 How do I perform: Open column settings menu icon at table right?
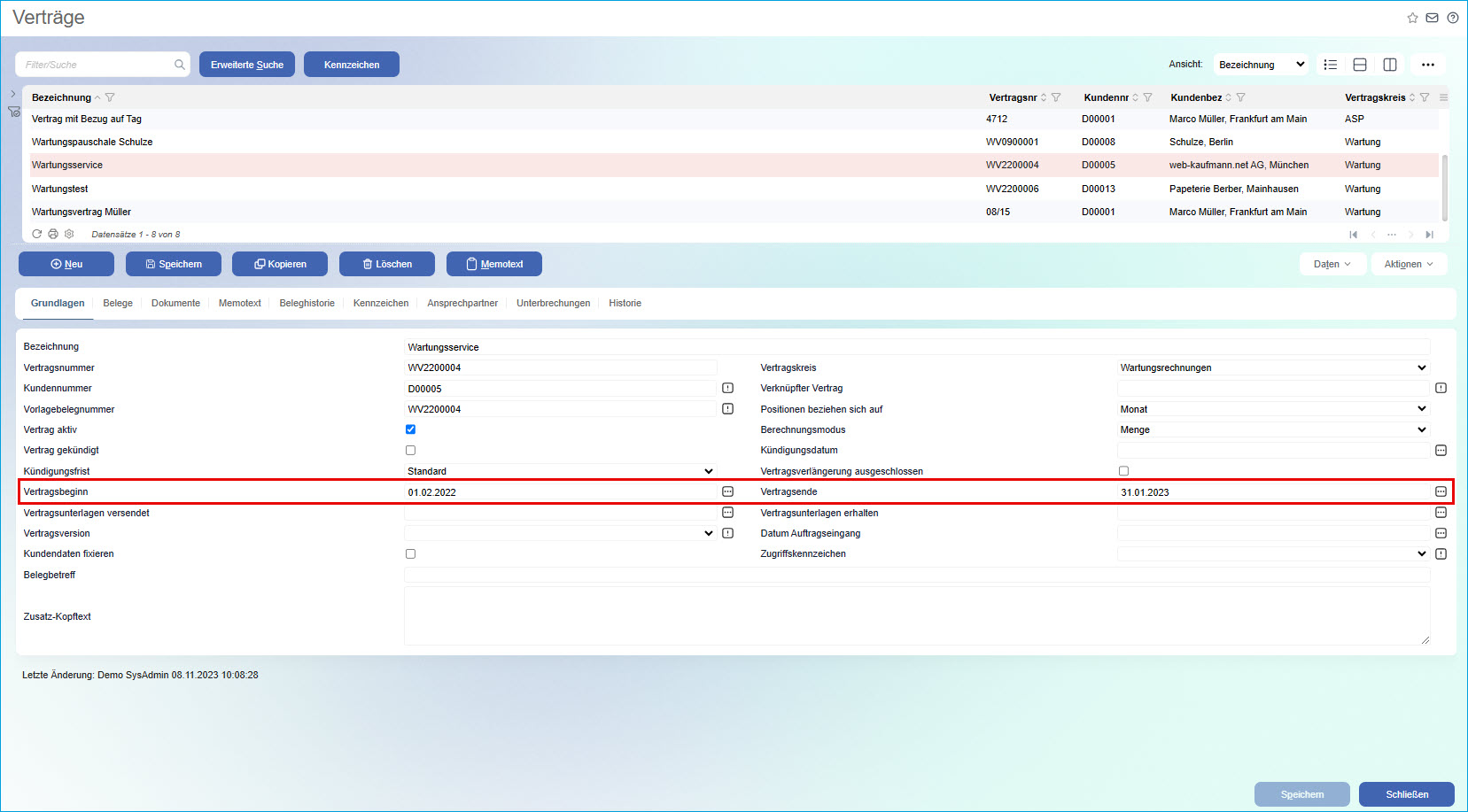(1444, 97)
